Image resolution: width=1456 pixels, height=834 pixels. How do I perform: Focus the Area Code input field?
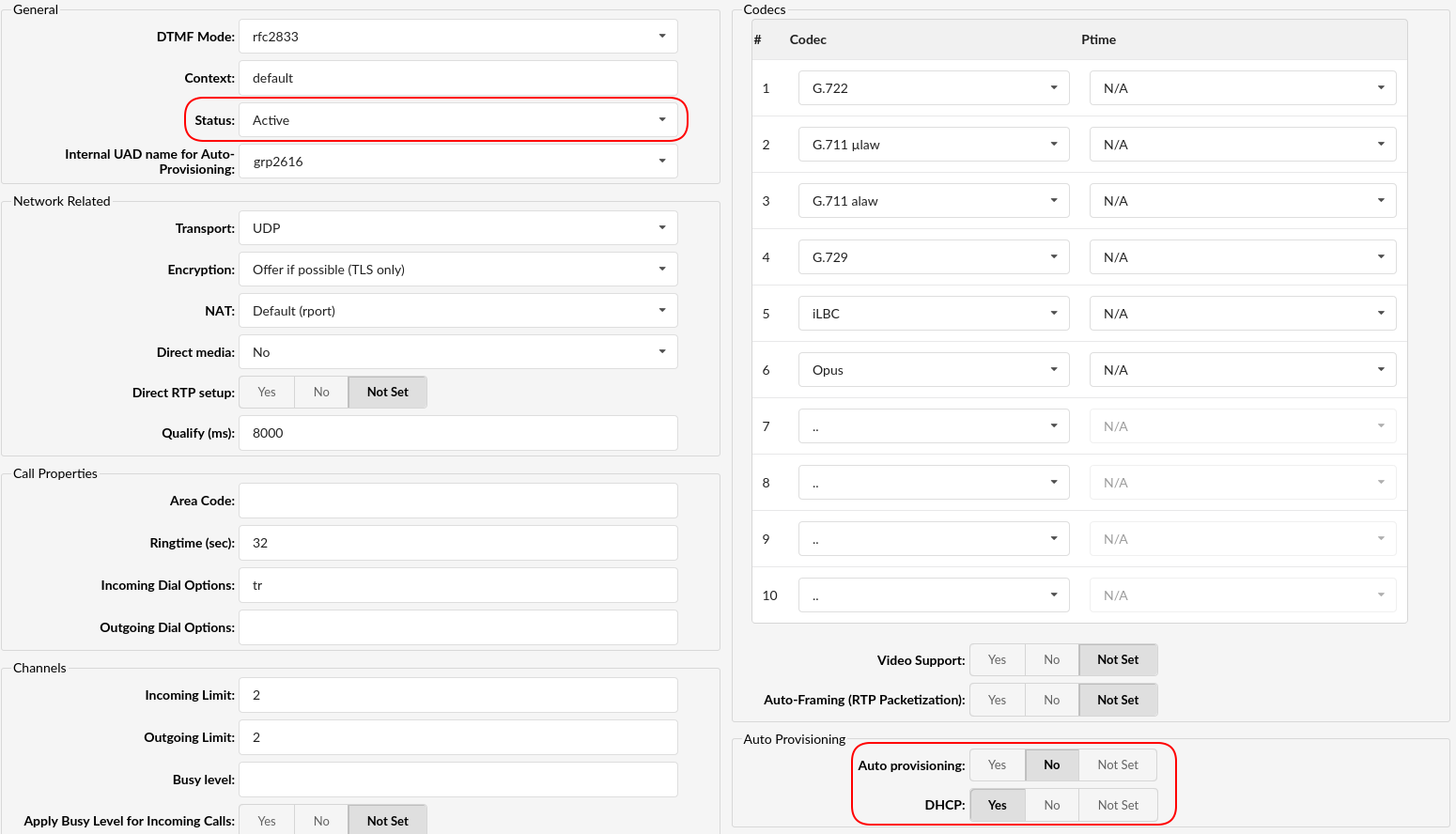457,501
